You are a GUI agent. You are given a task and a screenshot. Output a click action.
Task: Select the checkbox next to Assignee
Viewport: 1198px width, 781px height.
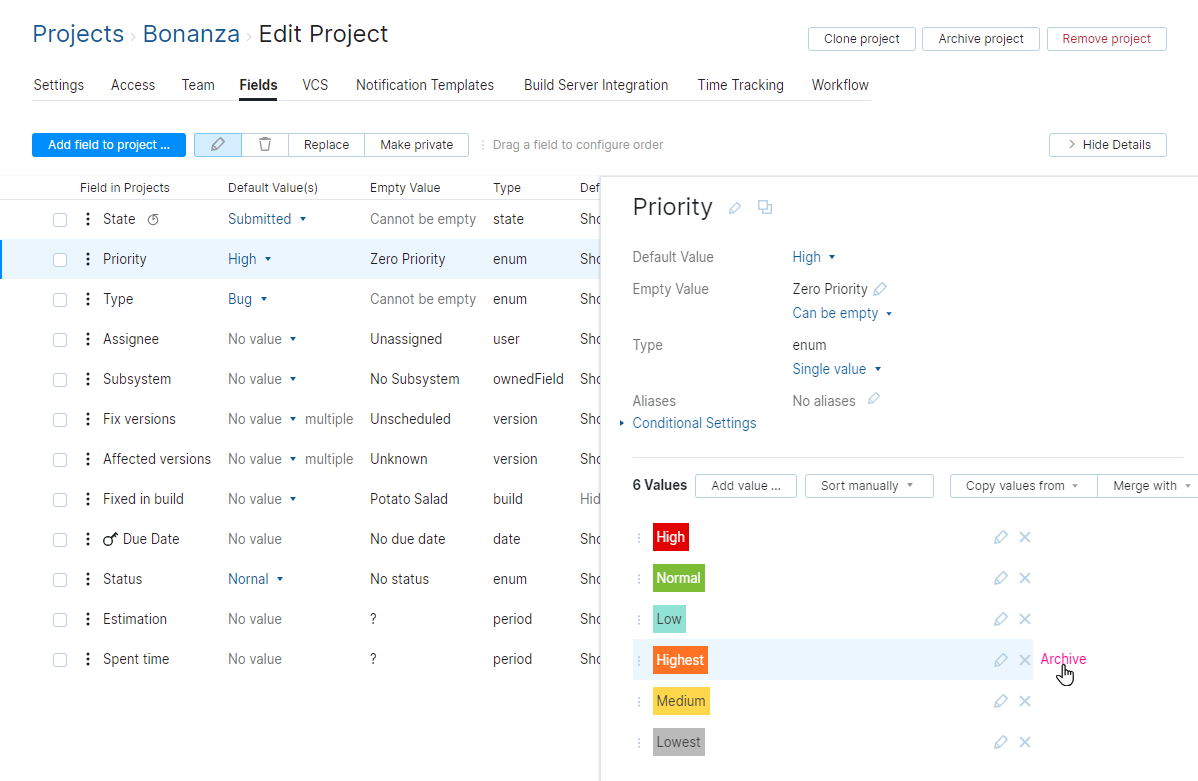point(60,339)
